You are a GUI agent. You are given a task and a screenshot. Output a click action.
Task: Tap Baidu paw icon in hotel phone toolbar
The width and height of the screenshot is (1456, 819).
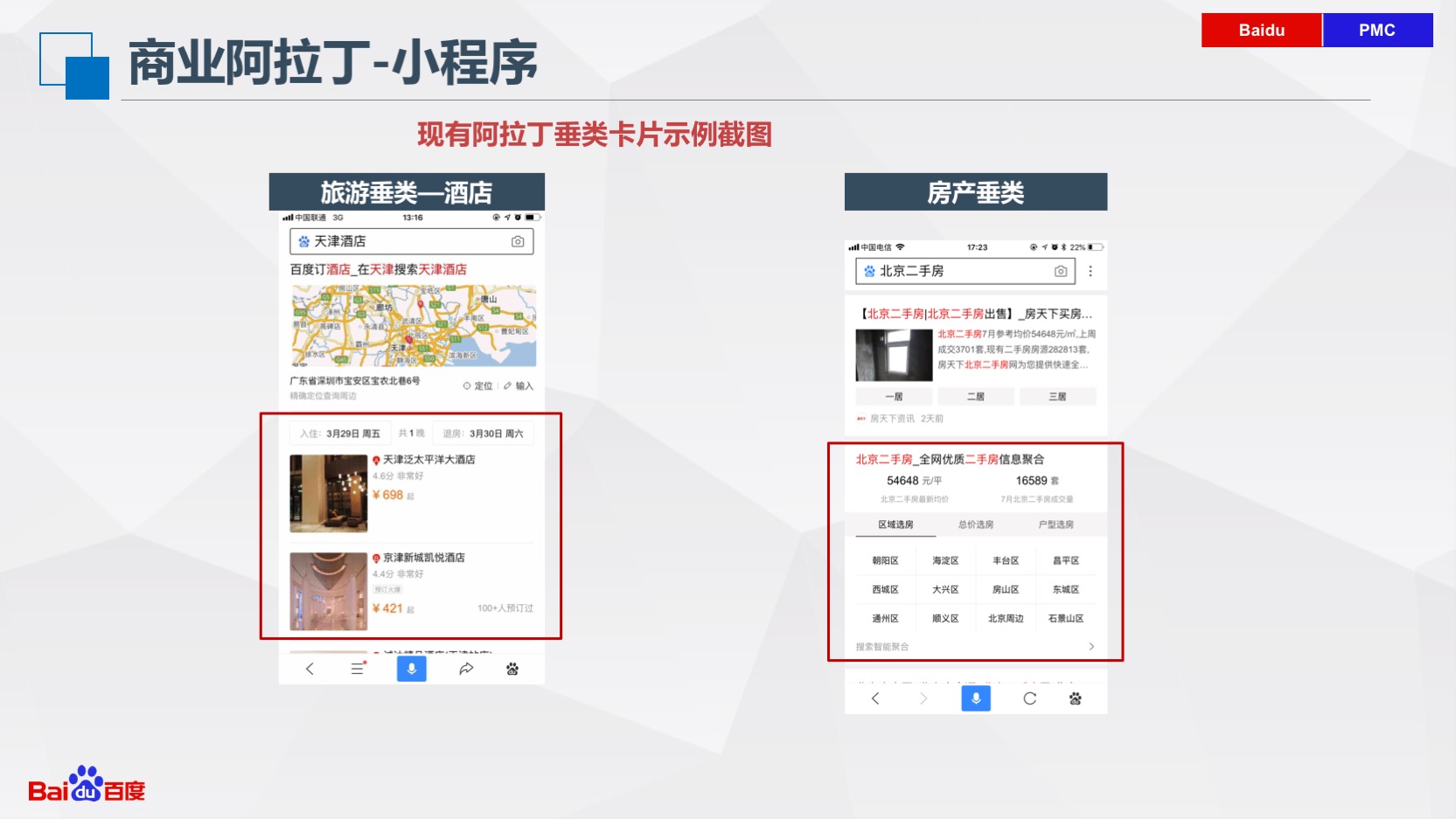pos(512,669)
